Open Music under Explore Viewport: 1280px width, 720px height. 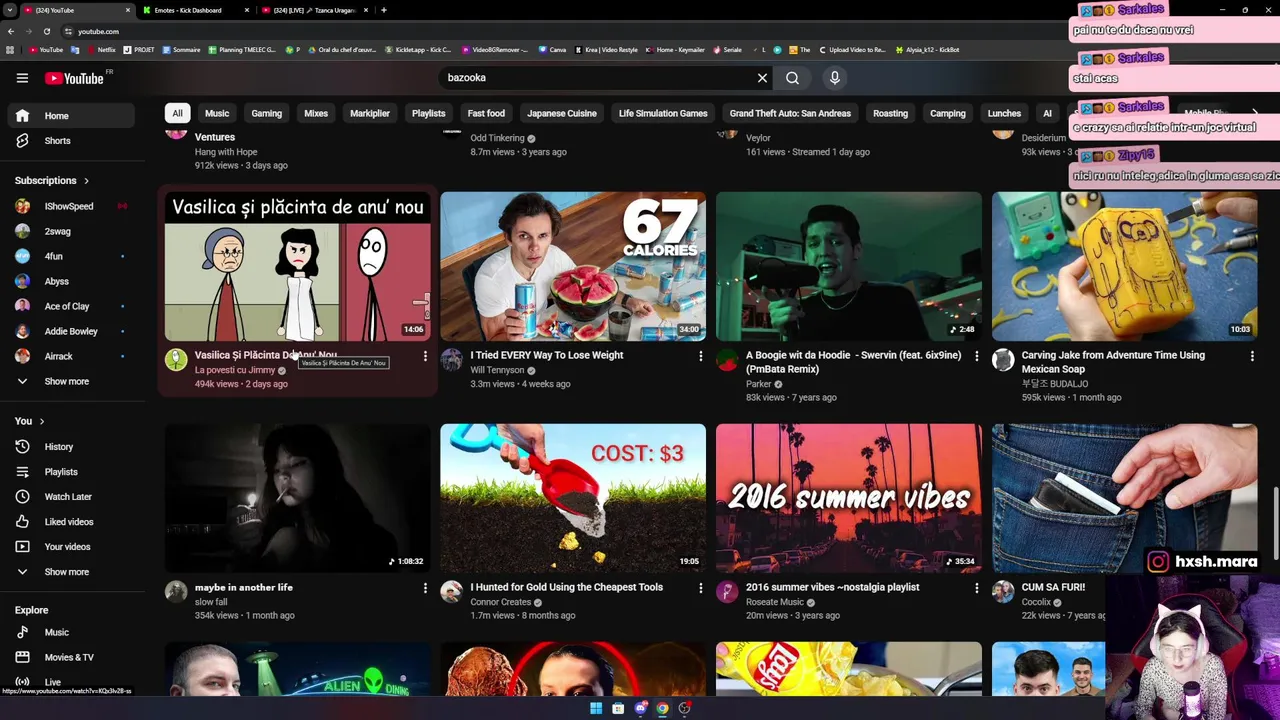69,632
